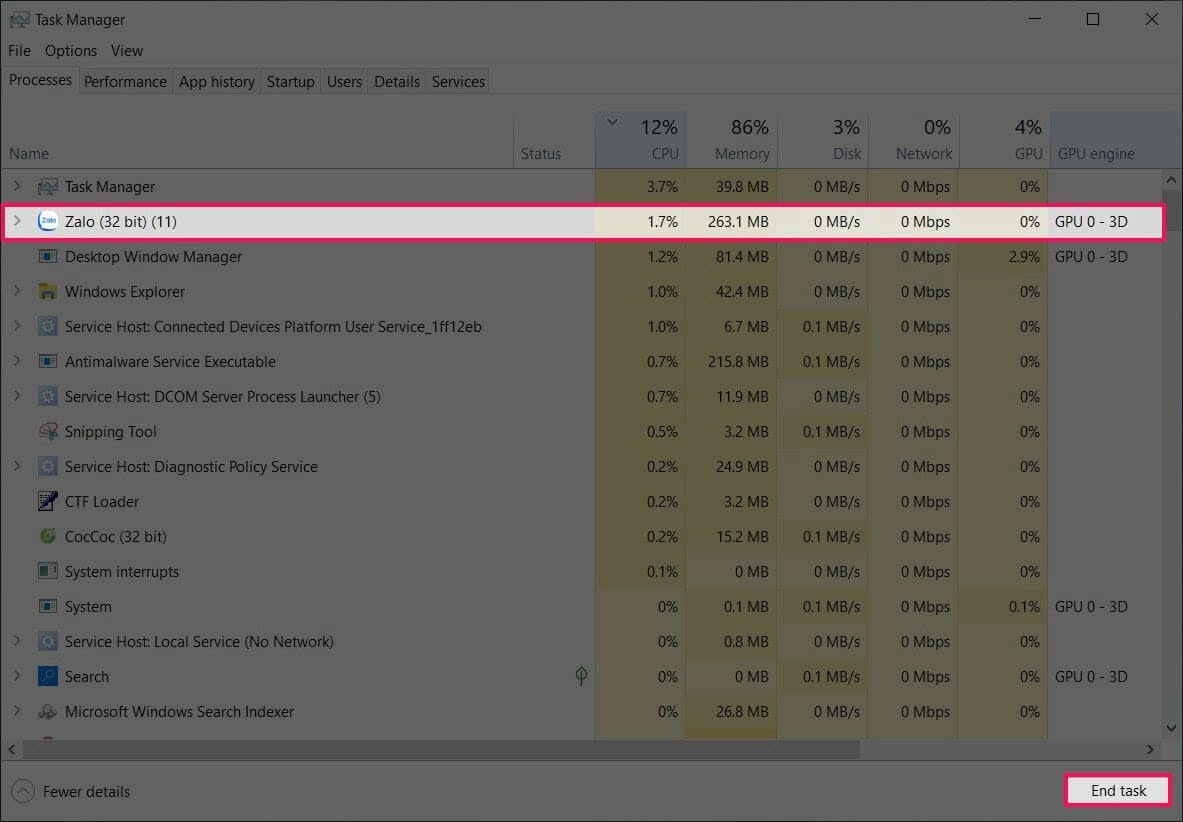Switch to the Services tab
1183x822 pixels.
click(x=458, y=81)
